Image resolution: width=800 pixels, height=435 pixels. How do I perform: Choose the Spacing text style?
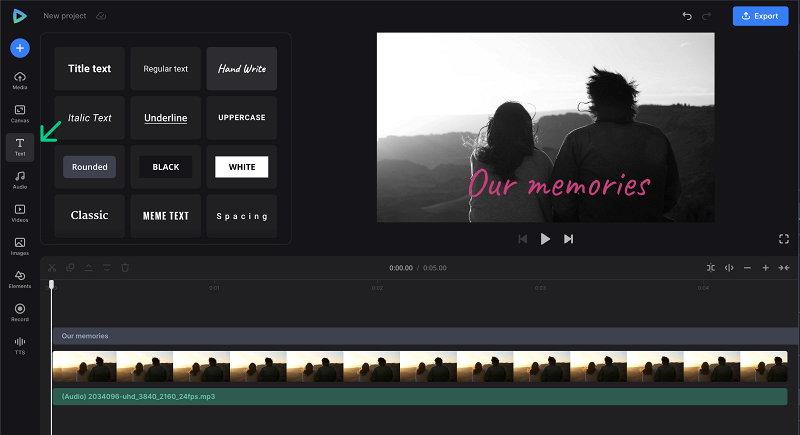click(242, 216)
